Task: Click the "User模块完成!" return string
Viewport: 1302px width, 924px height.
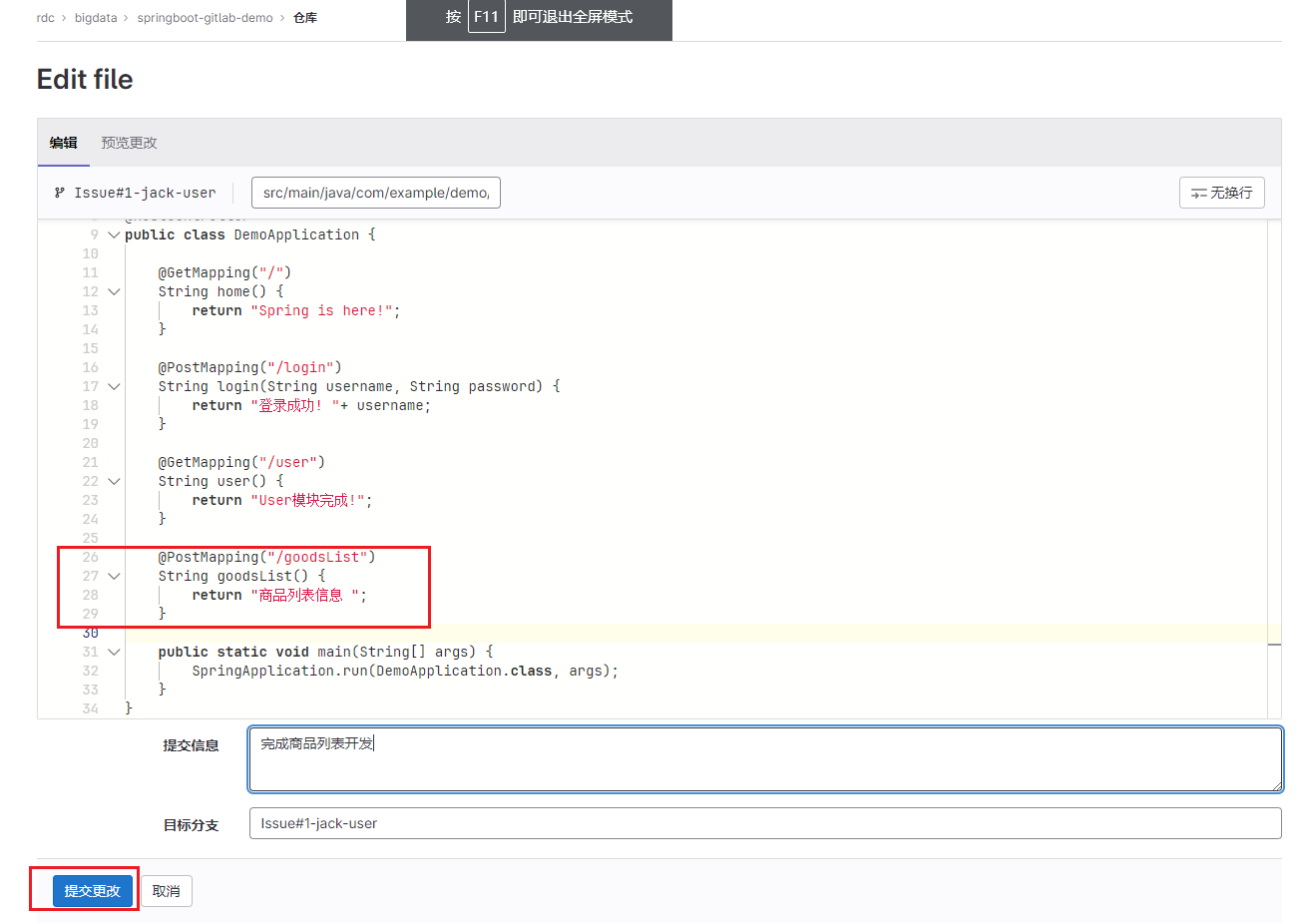Action: (x=307, y=501)
